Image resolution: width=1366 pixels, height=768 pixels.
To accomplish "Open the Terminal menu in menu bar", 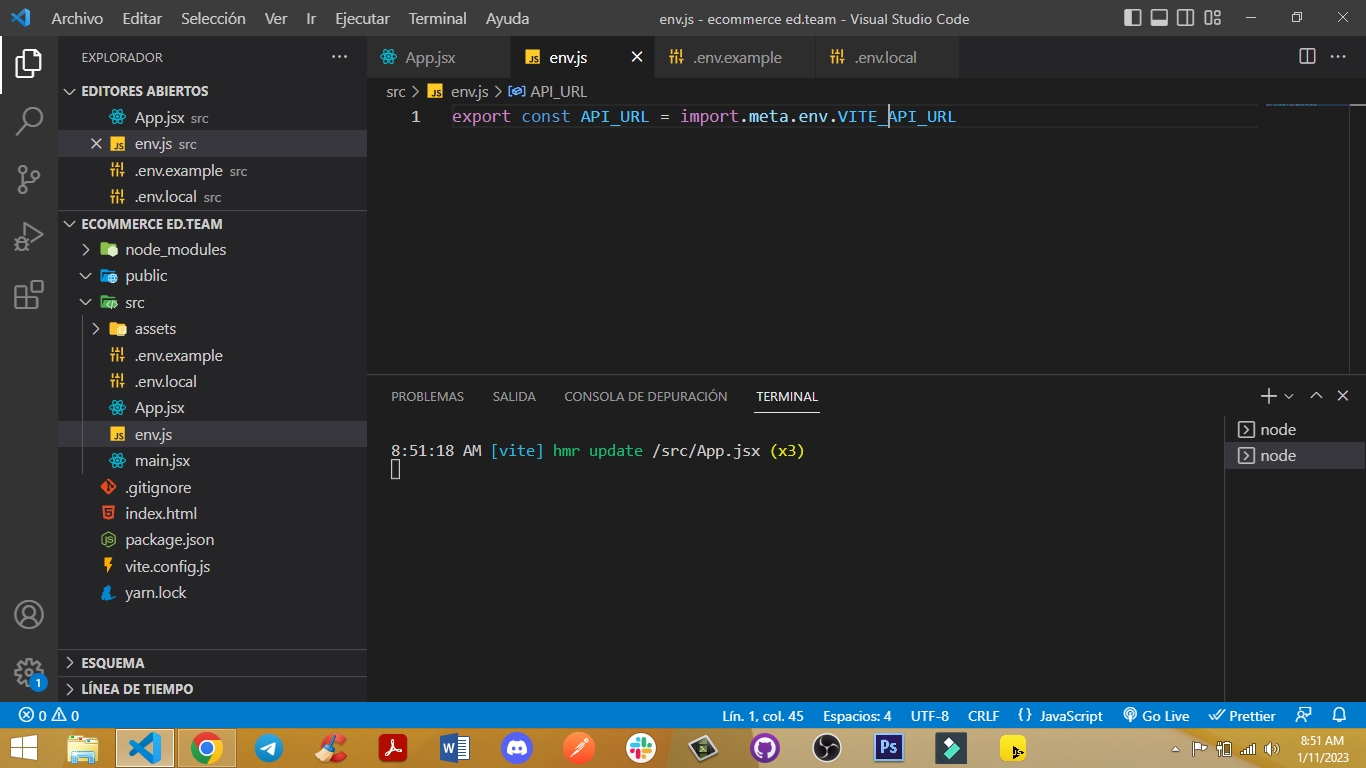I will (437, 18).
